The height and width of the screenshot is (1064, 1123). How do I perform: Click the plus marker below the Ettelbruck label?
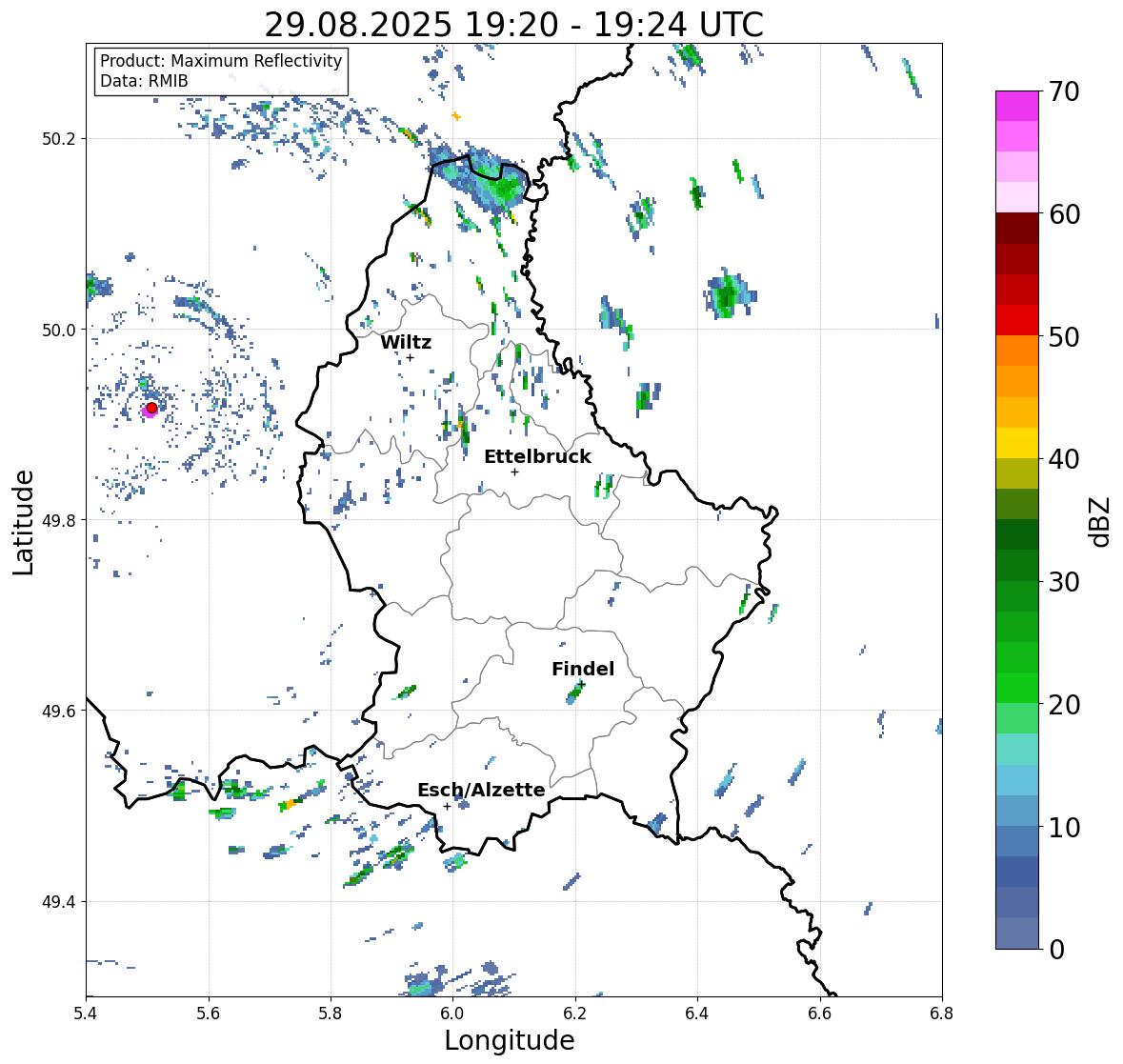coord(514,472)
